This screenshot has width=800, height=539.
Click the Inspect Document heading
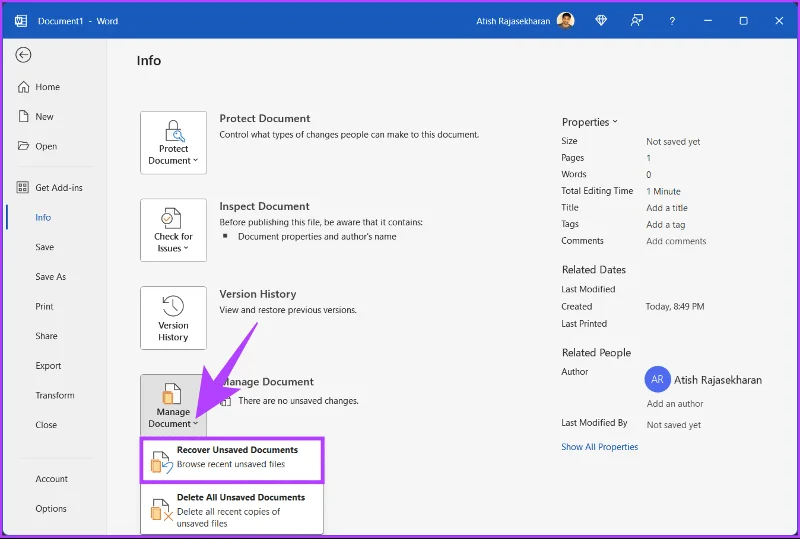264,206
